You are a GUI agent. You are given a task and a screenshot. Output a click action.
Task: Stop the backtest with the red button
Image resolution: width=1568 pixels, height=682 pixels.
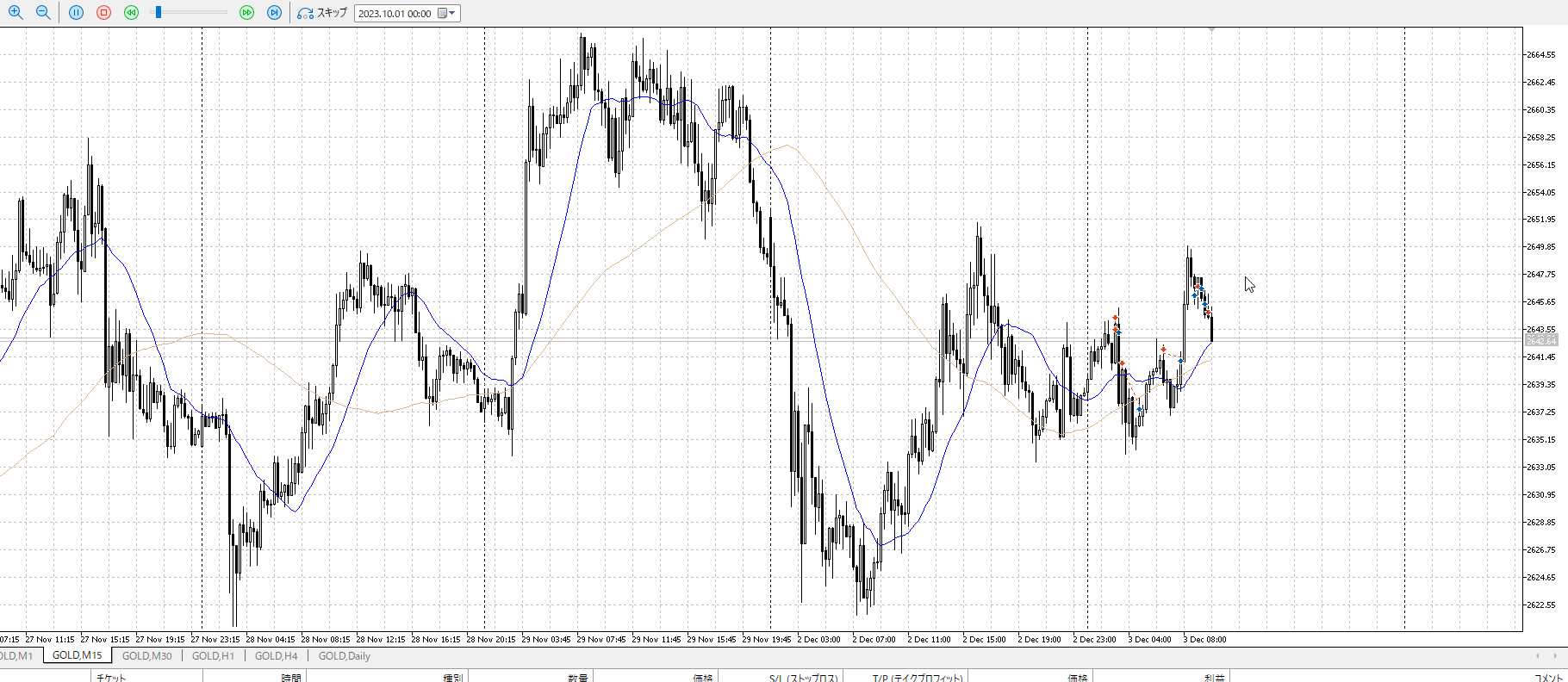104,13
